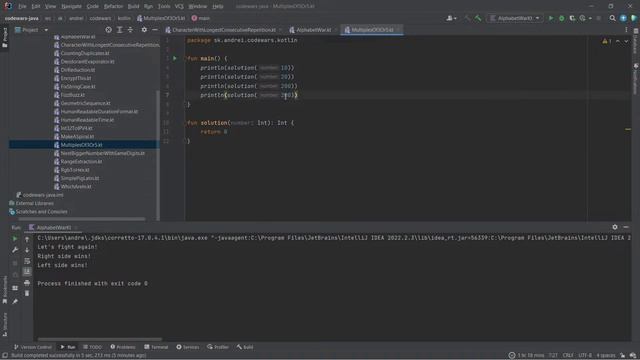Open the editor tabs more-options dots
This screenshot has height=360, width=640.
[626, 30]
